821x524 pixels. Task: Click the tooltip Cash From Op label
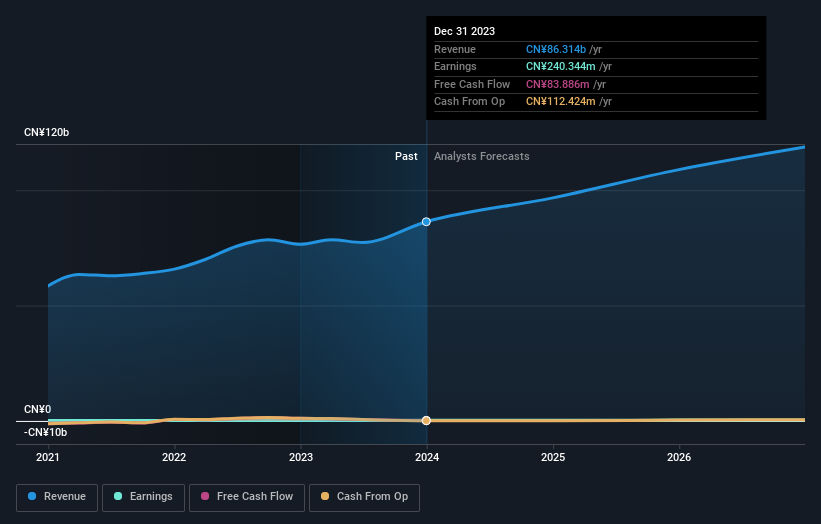click(470, 102)
